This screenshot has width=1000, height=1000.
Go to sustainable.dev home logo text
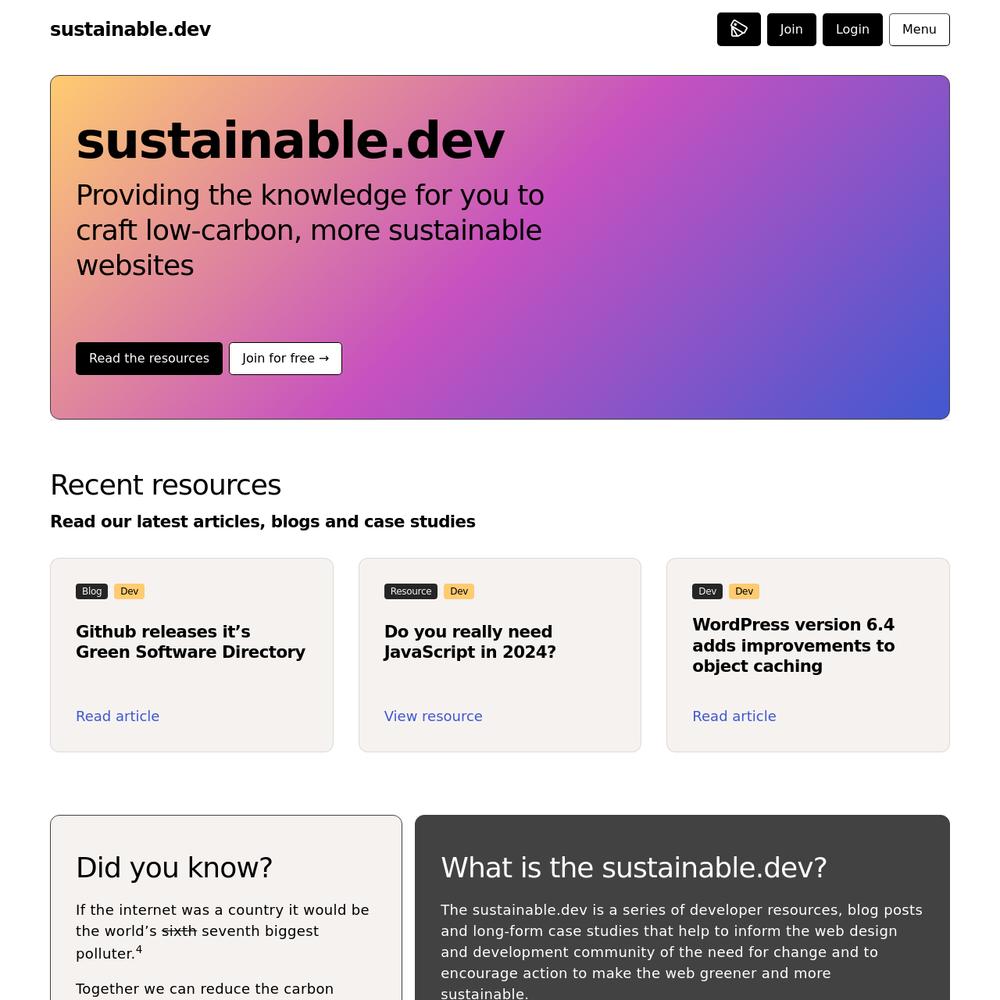click(x=130, y=29)
